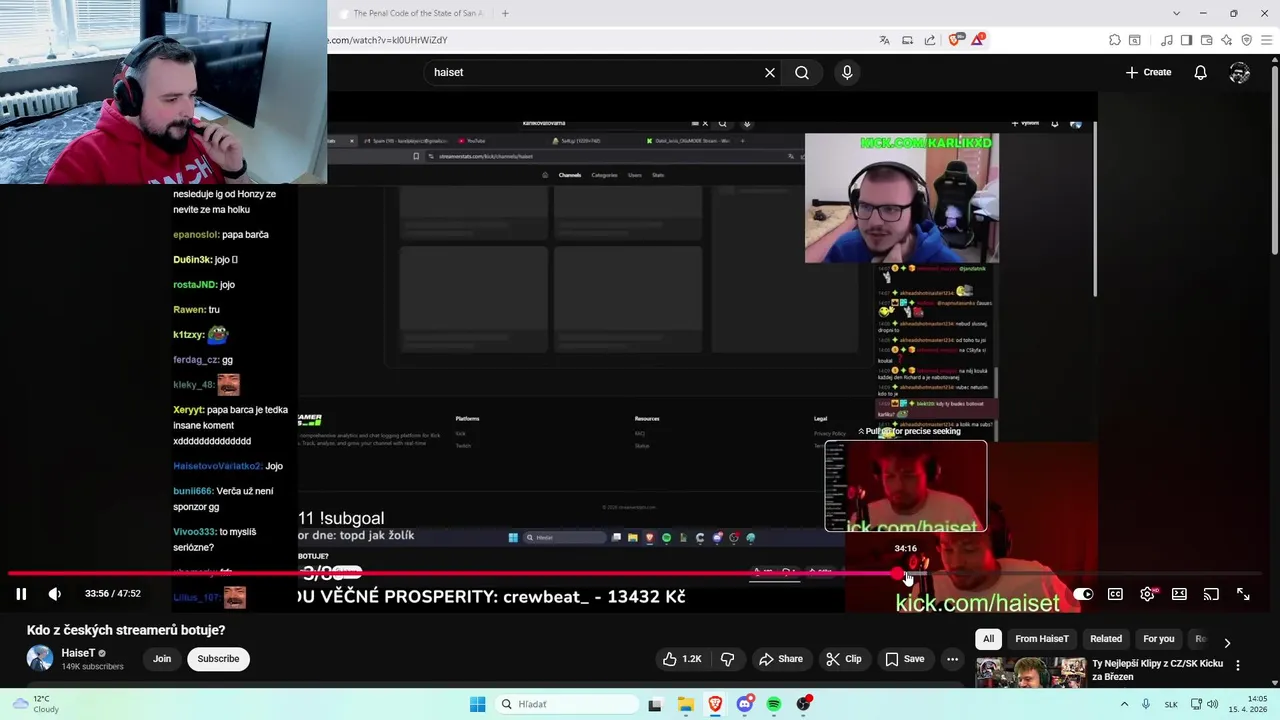Open the media control music note
The height and width of the screenshot is (720, 1280).
(x=1167, y=40)
